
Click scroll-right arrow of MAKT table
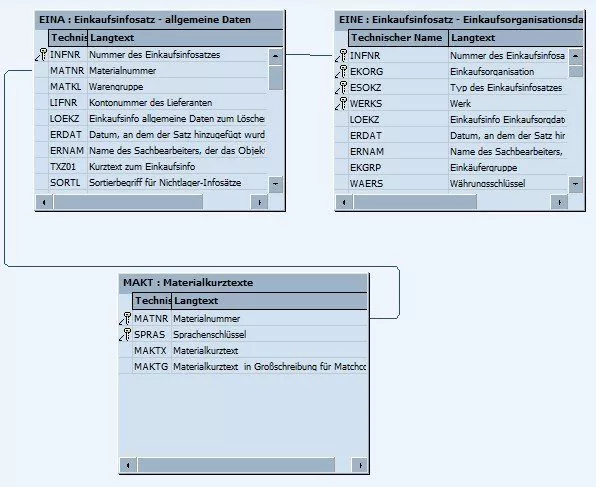click(x=360, y=465)
